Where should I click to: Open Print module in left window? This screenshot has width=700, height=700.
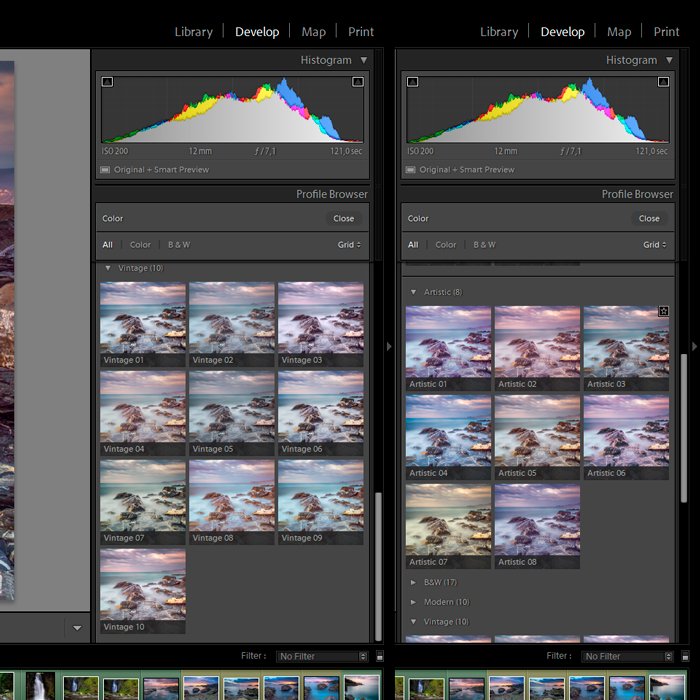click(361, 32)
